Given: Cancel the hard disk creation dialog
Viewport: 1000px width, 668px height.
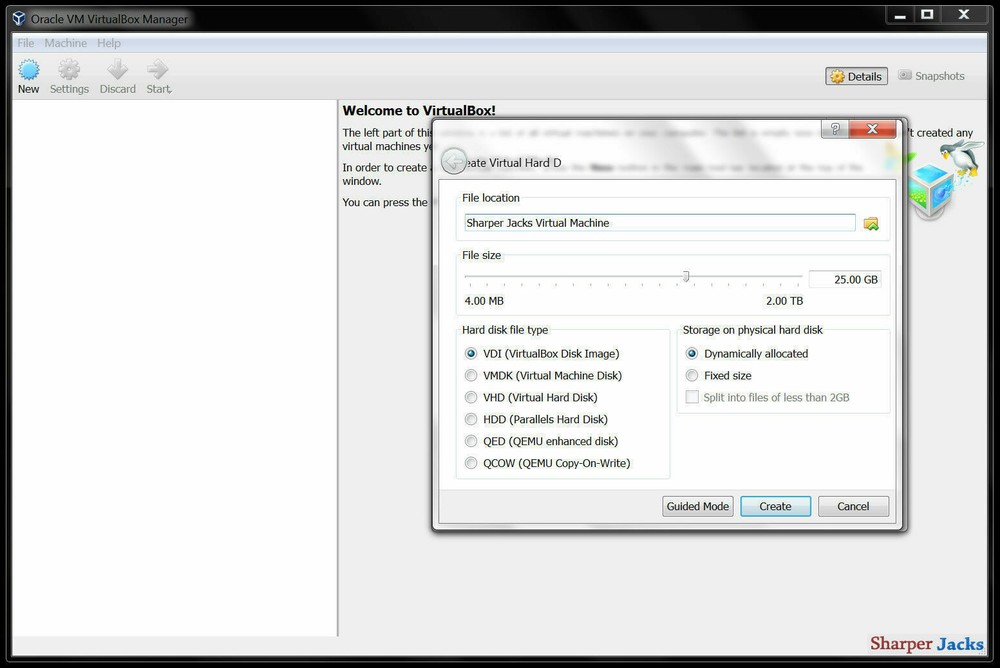Looking at the screenshot, I should pos(853,506).
